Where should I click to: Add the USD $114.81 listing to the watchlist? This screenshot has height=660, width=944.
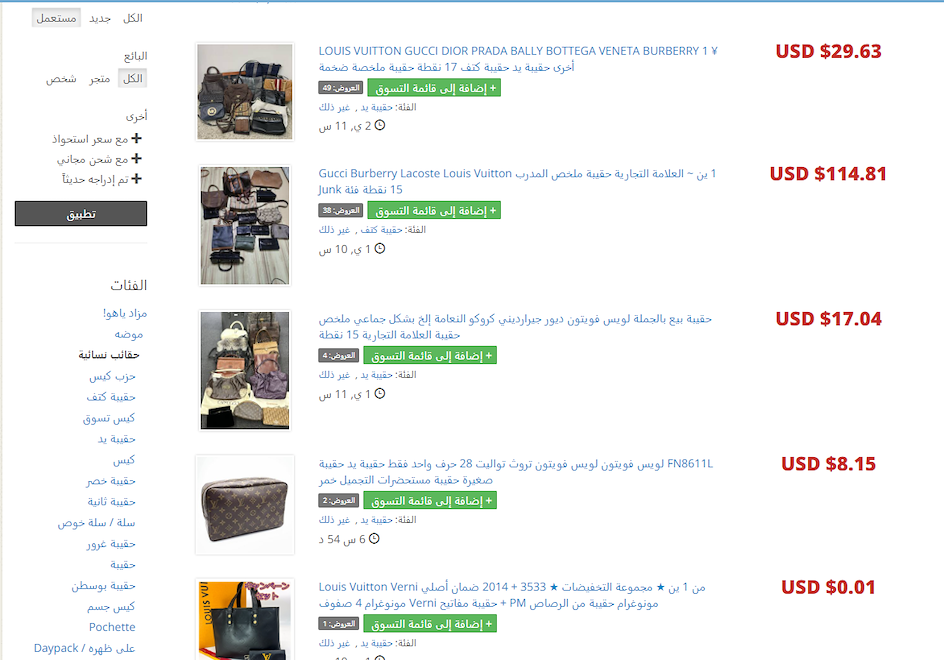(434, 211)
